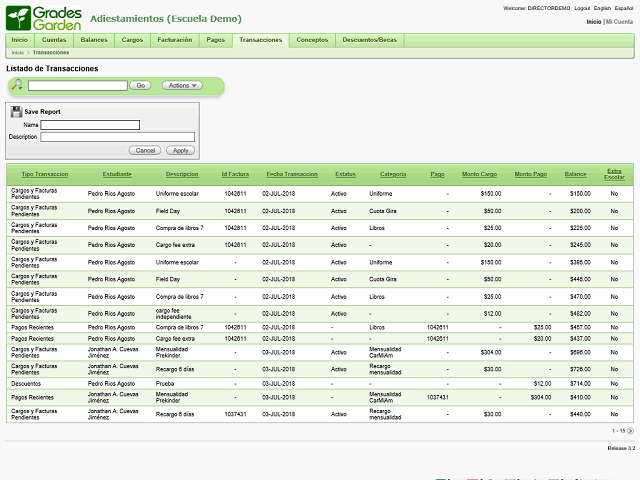Go to the Descuentos/Becas tab
The height and width of the screenshot is (480, 640).
click(369, 40)
